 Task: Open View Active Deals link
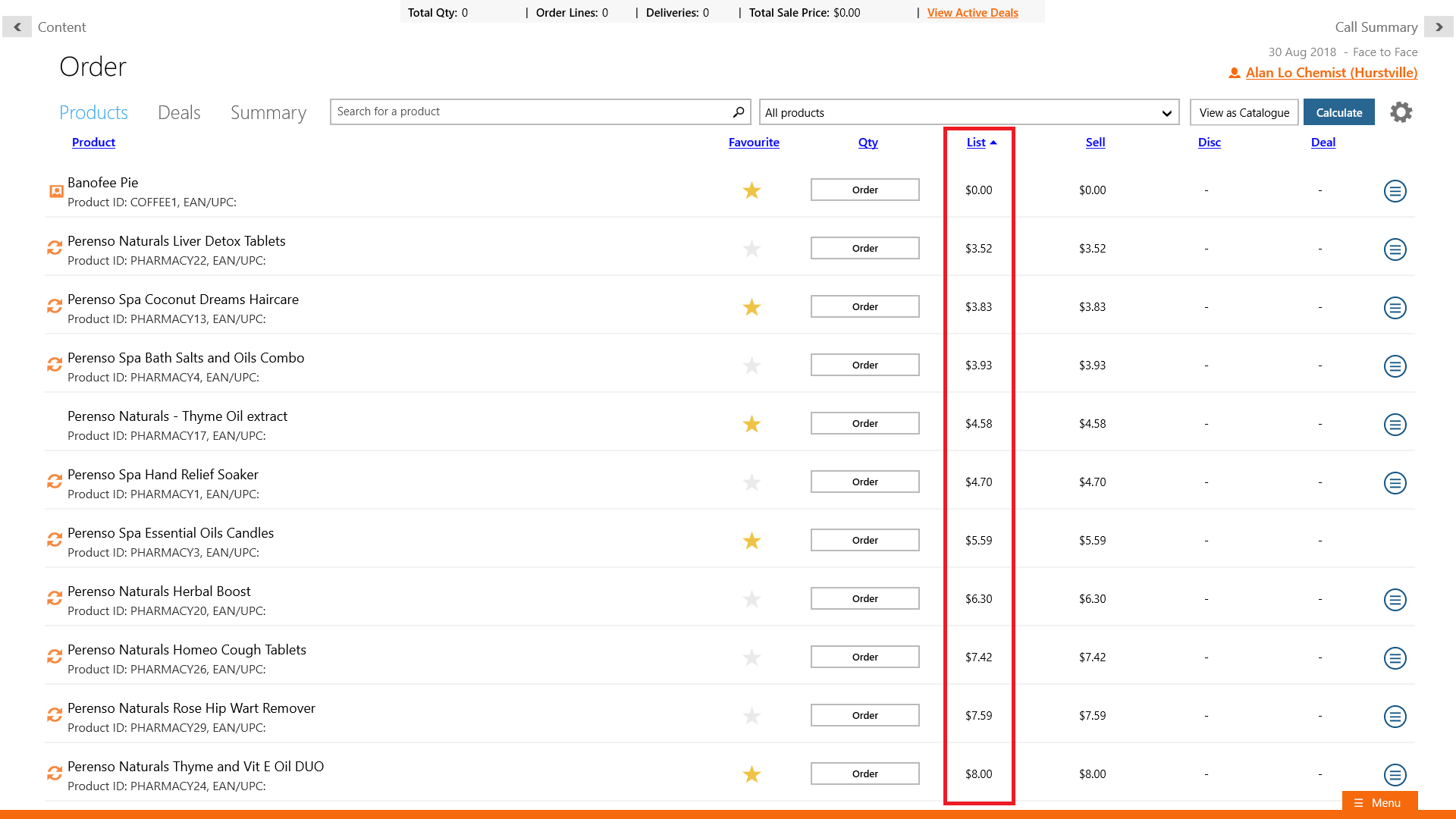[x=972, y=13]
